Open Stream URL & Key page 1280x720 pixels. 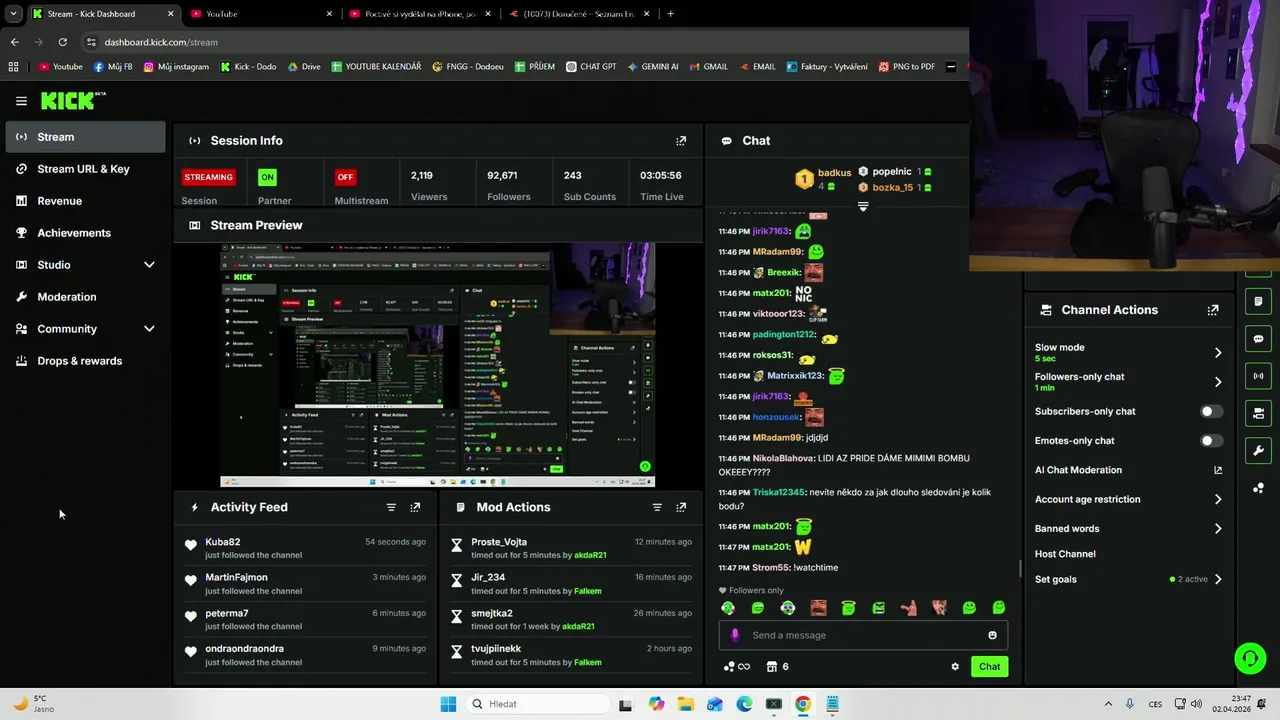[85, 169]
